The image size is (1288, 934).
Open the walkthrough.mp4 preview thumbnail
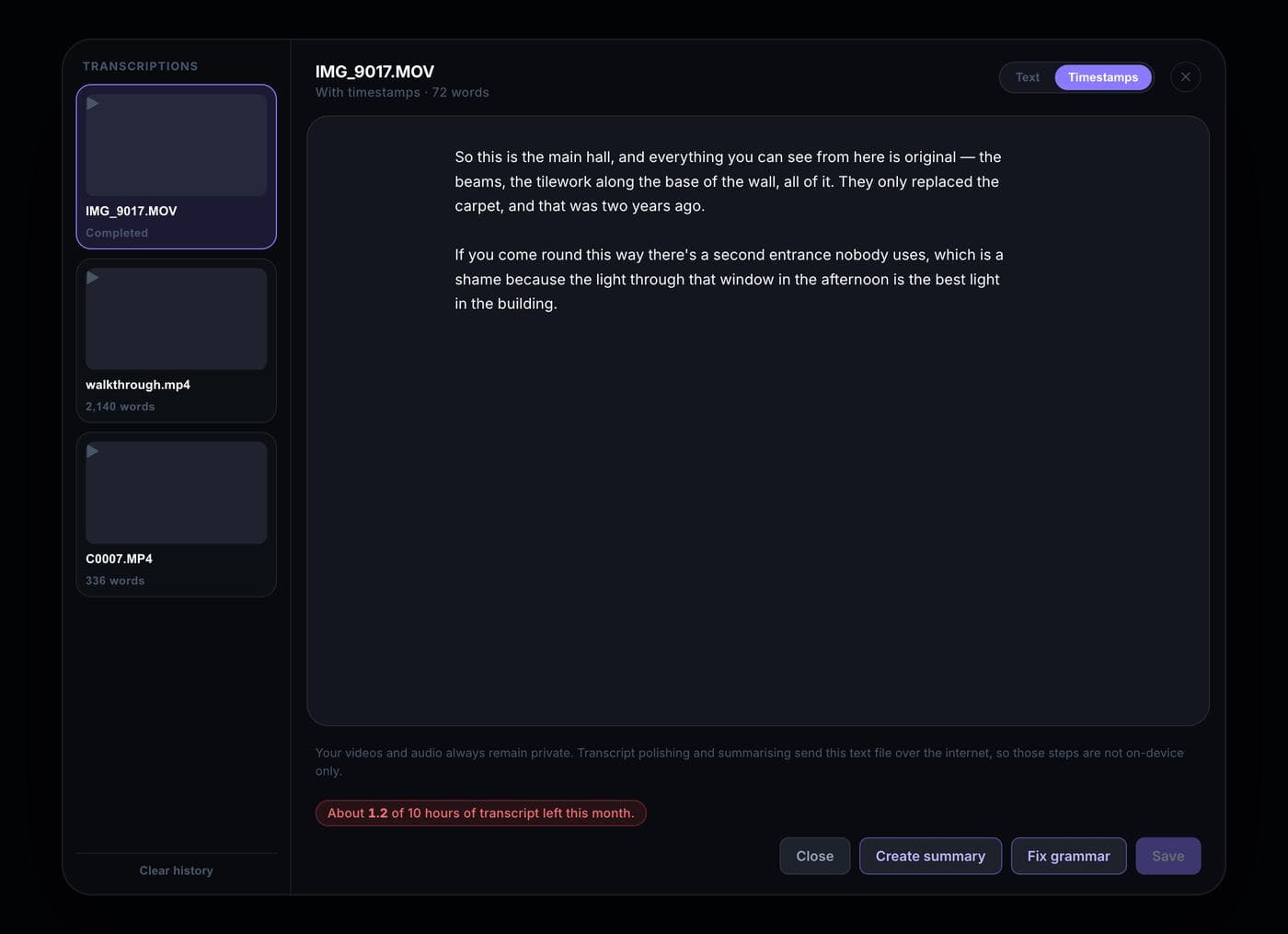[177, 318]
